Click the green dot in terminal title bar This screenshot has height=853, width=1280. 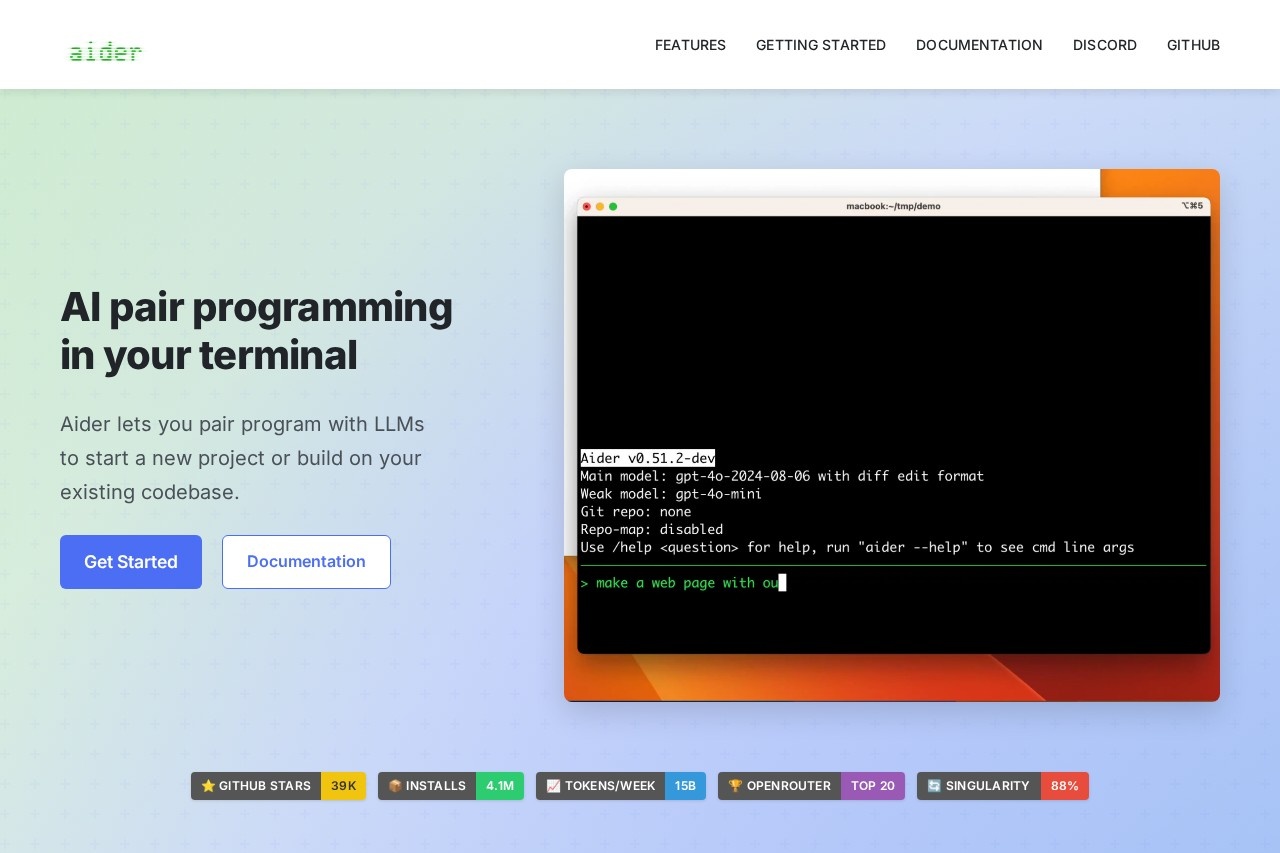[613, 206]
